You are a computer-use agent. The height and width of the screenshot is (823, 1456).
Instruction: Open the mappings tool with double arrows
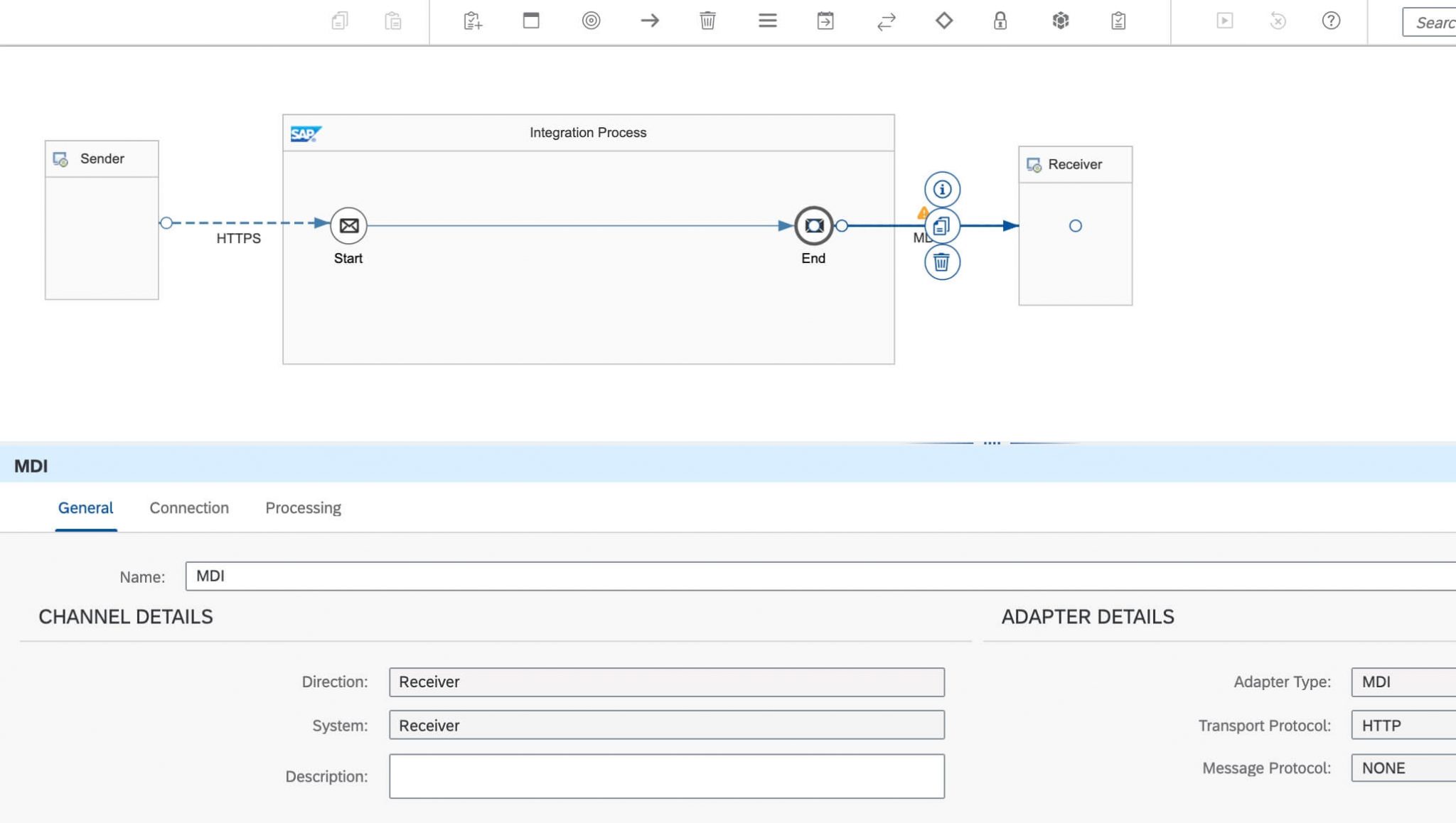(x=886, y=21)
